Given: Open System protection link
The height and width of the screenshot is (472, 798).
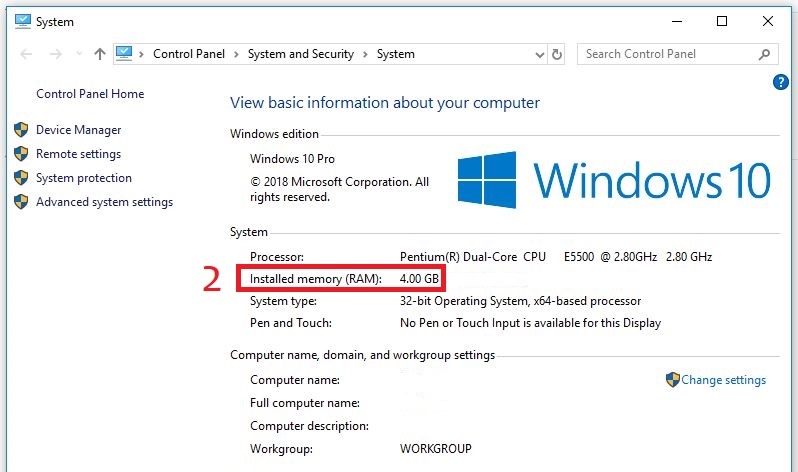Looking at the screenshot, I should (x=83, y=178).
